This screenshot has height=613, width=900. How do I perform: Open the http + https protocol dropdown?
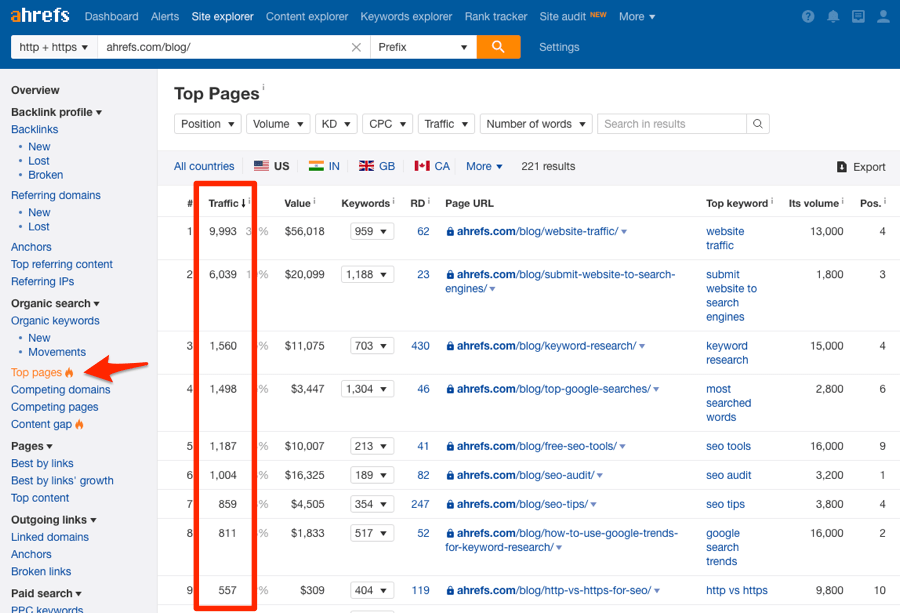click(54, 47)
